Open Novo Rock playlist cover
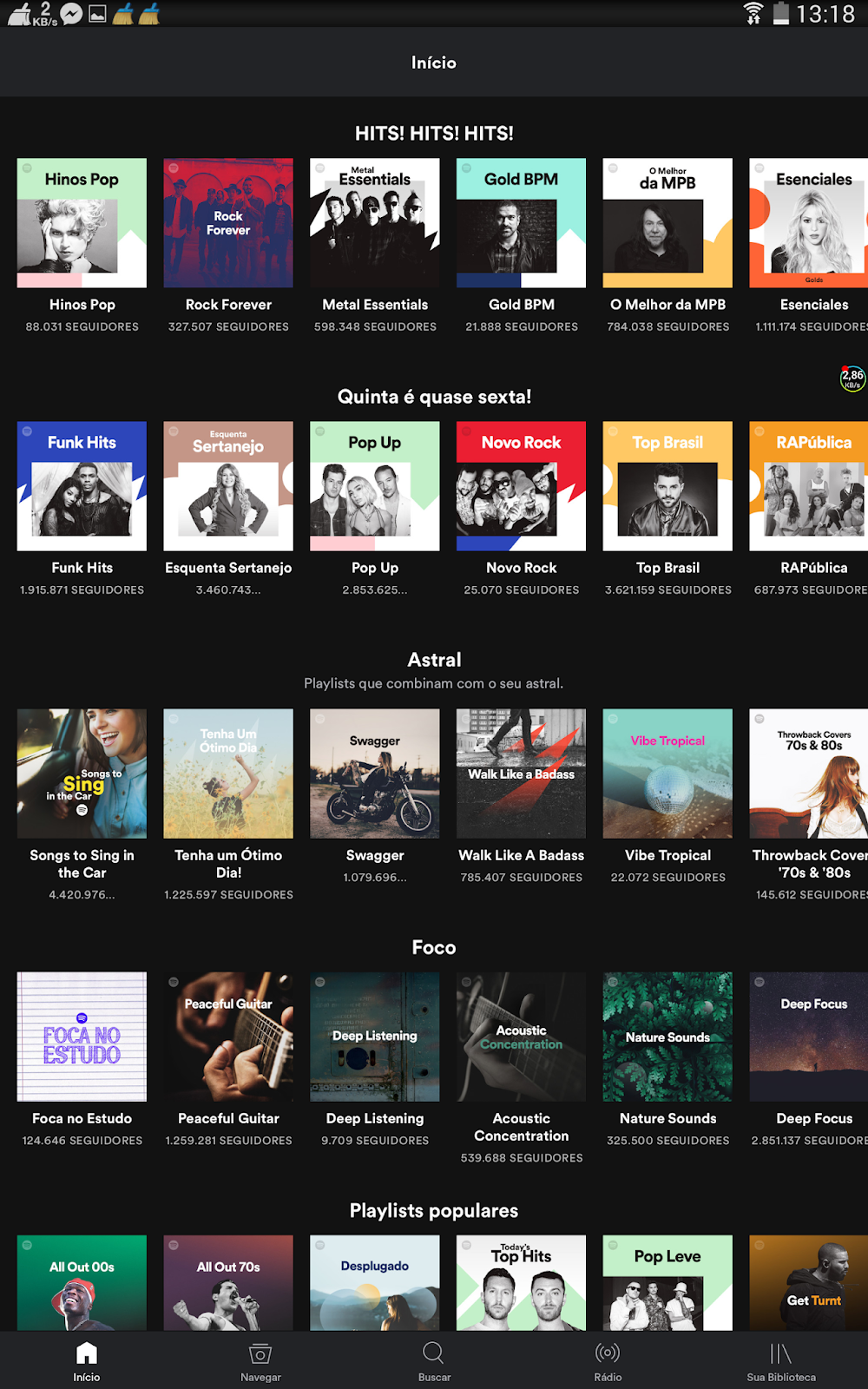 (x=522, y=486)
